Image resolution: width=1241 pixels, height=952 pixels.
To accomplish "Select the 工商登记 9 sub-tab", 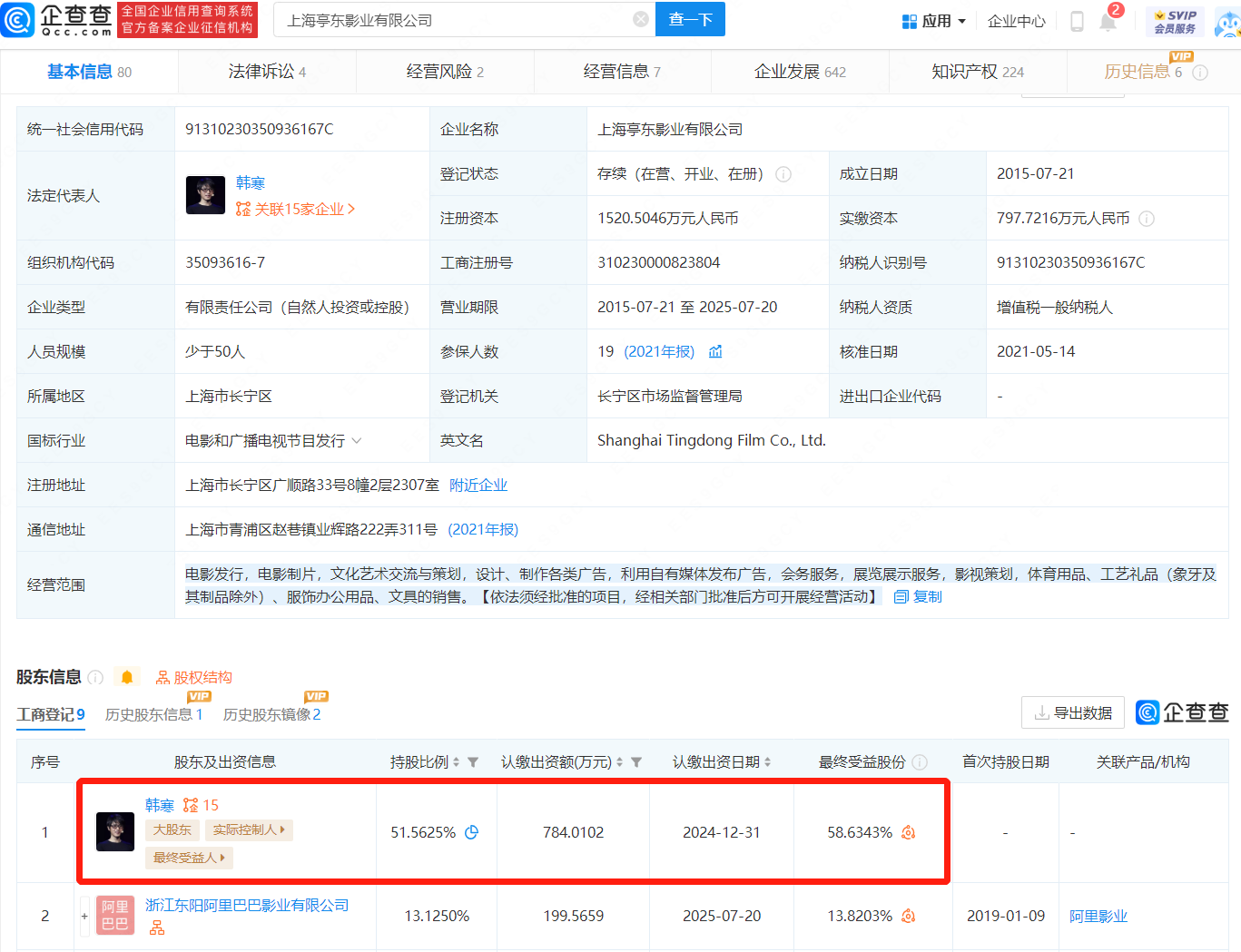I will coord(51,715).
